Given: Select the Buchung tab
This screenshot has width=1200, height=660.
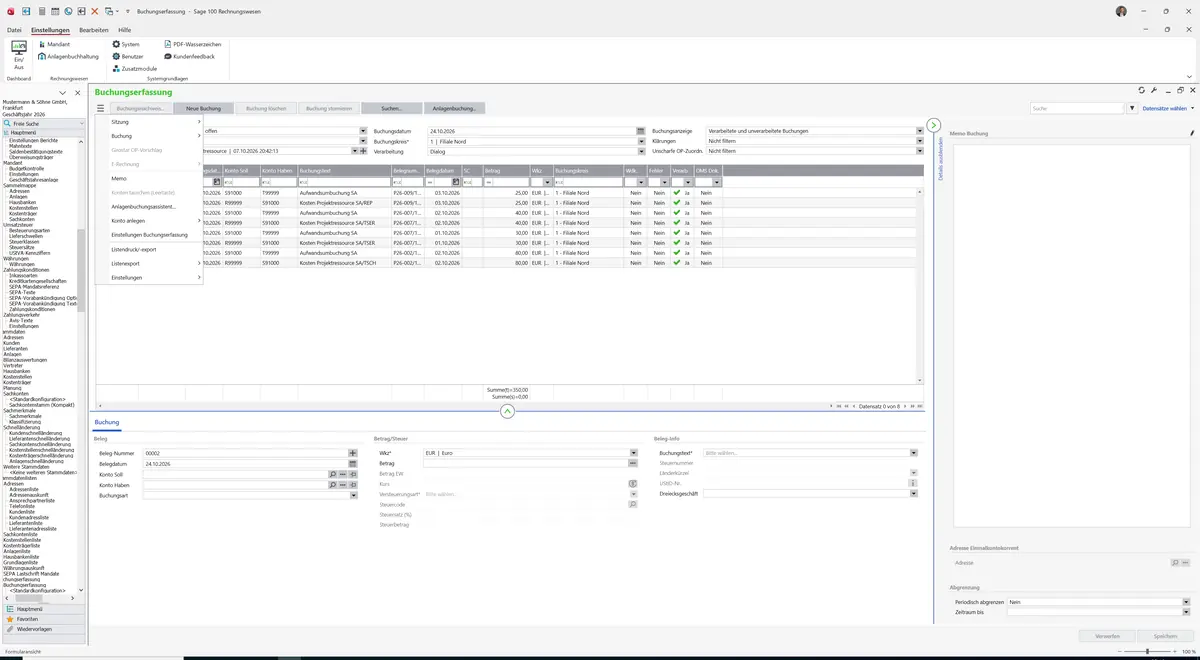Looking at the screenshot, I should point(107,422).
